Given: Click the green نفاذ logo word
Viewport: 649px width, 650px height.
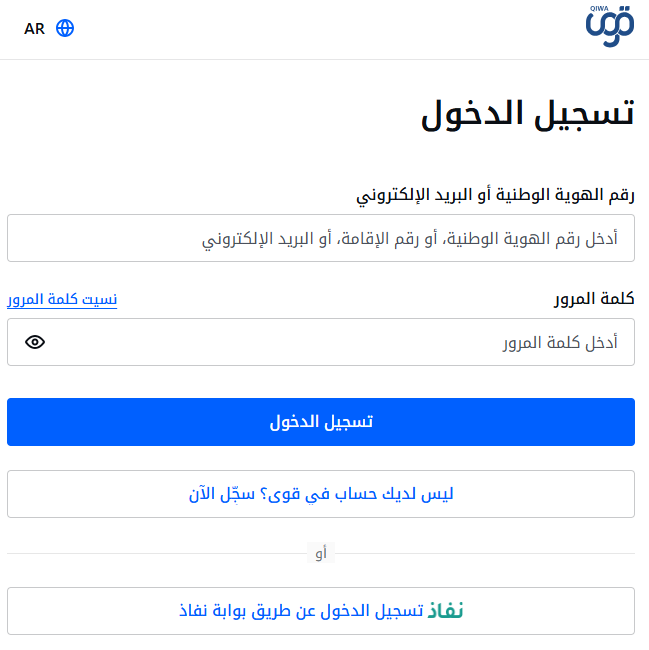Looking at the screenshot, I should click(x=445, y=611).
